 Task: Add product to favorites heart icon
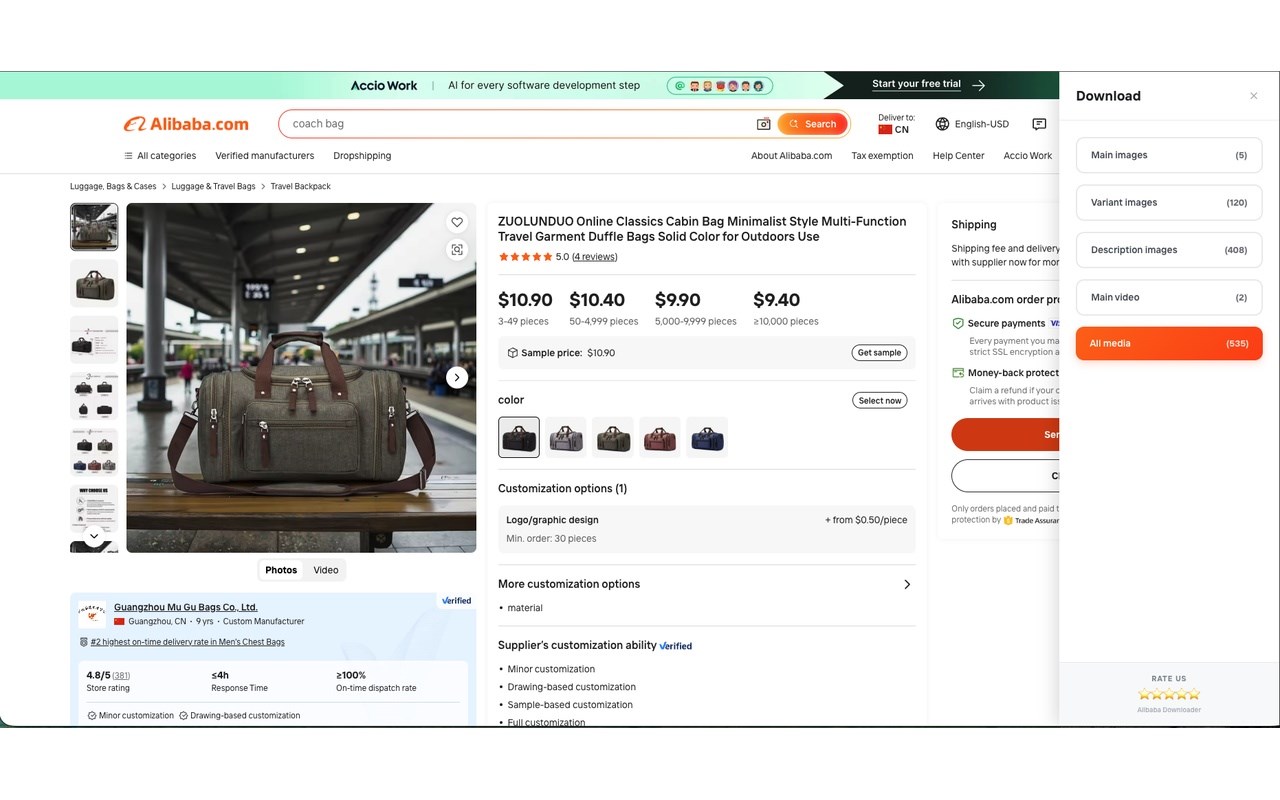point(457,222)
